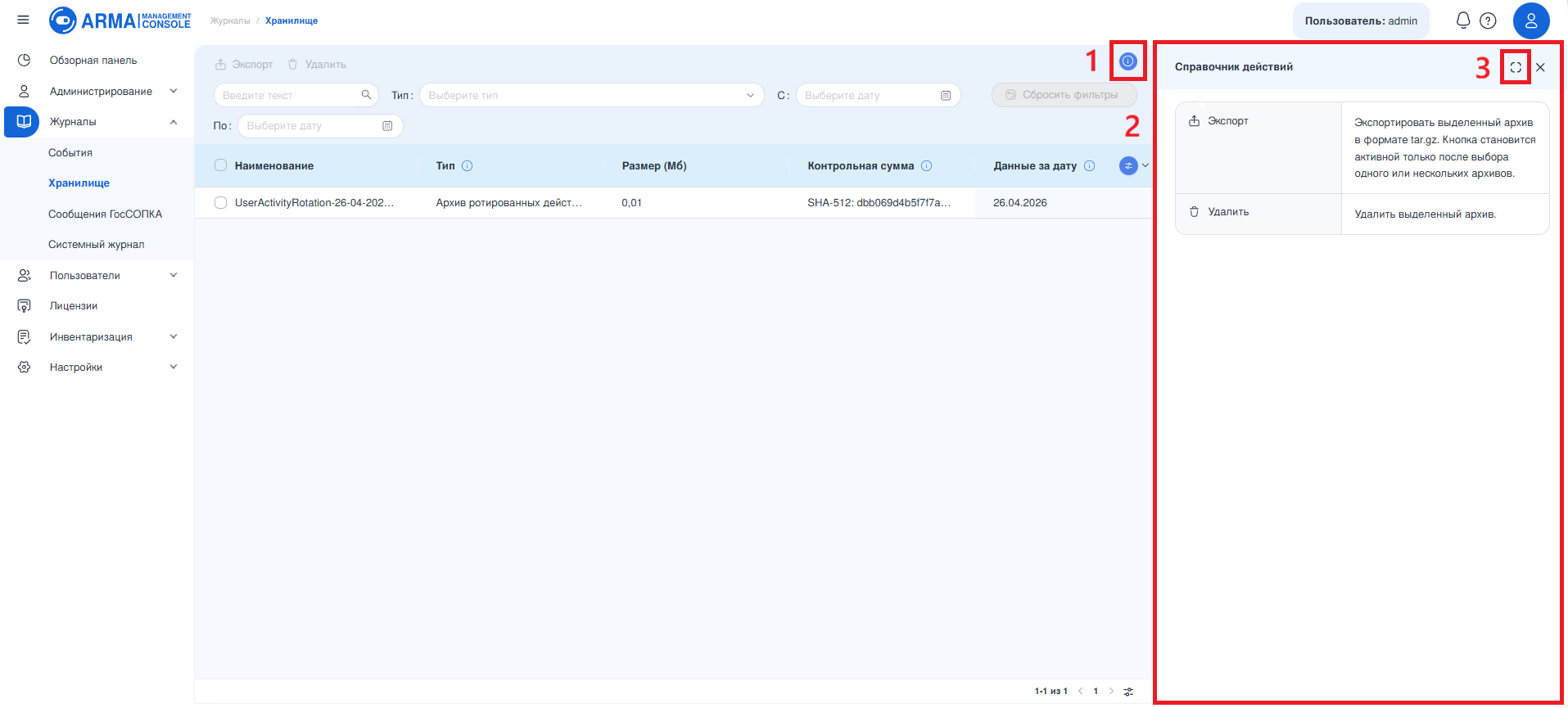Viewport: 1568px width, 708px height.
Task: Select the Хранилище submenu item
Action: tap(79, 183)
